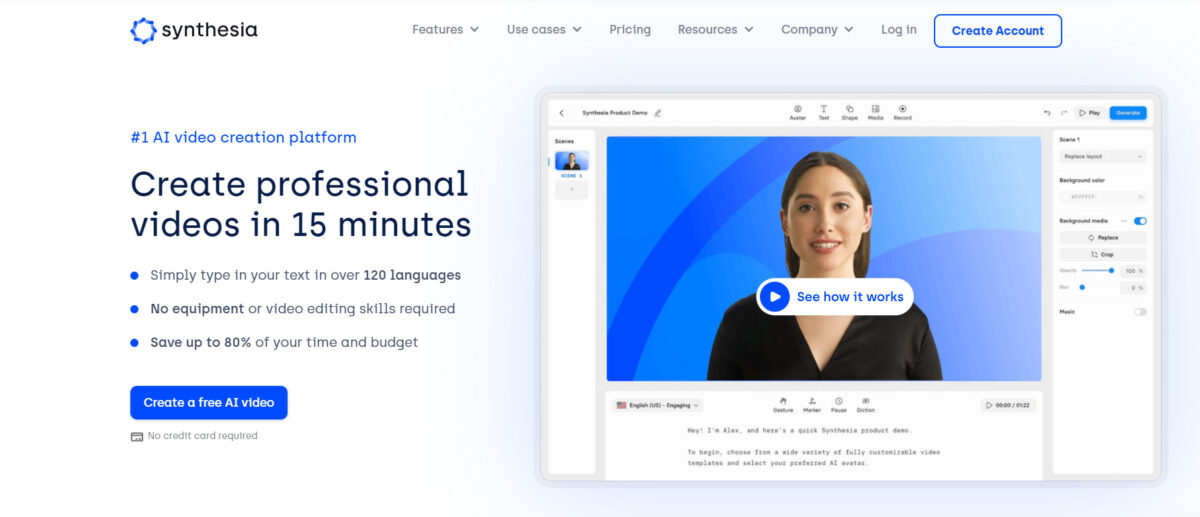
Task: Click the Synthesia logo
Action: 194,30
